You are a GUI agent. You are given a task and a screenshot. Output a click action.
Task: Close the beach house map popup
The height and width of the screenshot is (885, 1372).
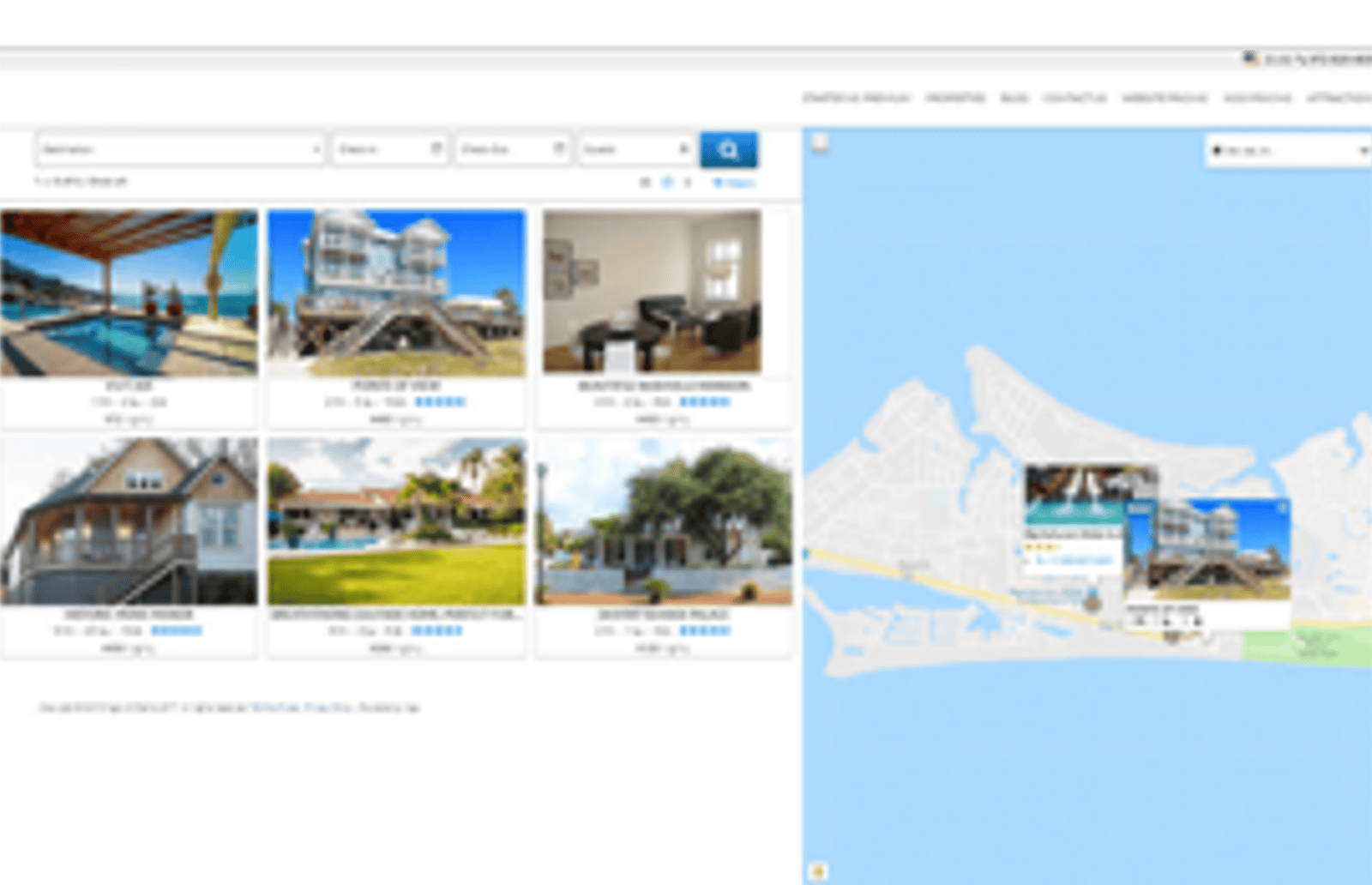click(x=1282, y=508)
